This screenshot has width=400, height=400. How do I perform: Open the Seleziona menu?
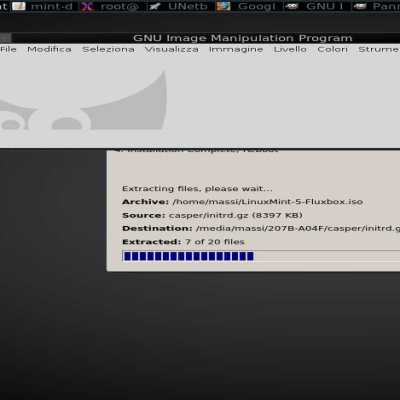[x=108, y=49]
